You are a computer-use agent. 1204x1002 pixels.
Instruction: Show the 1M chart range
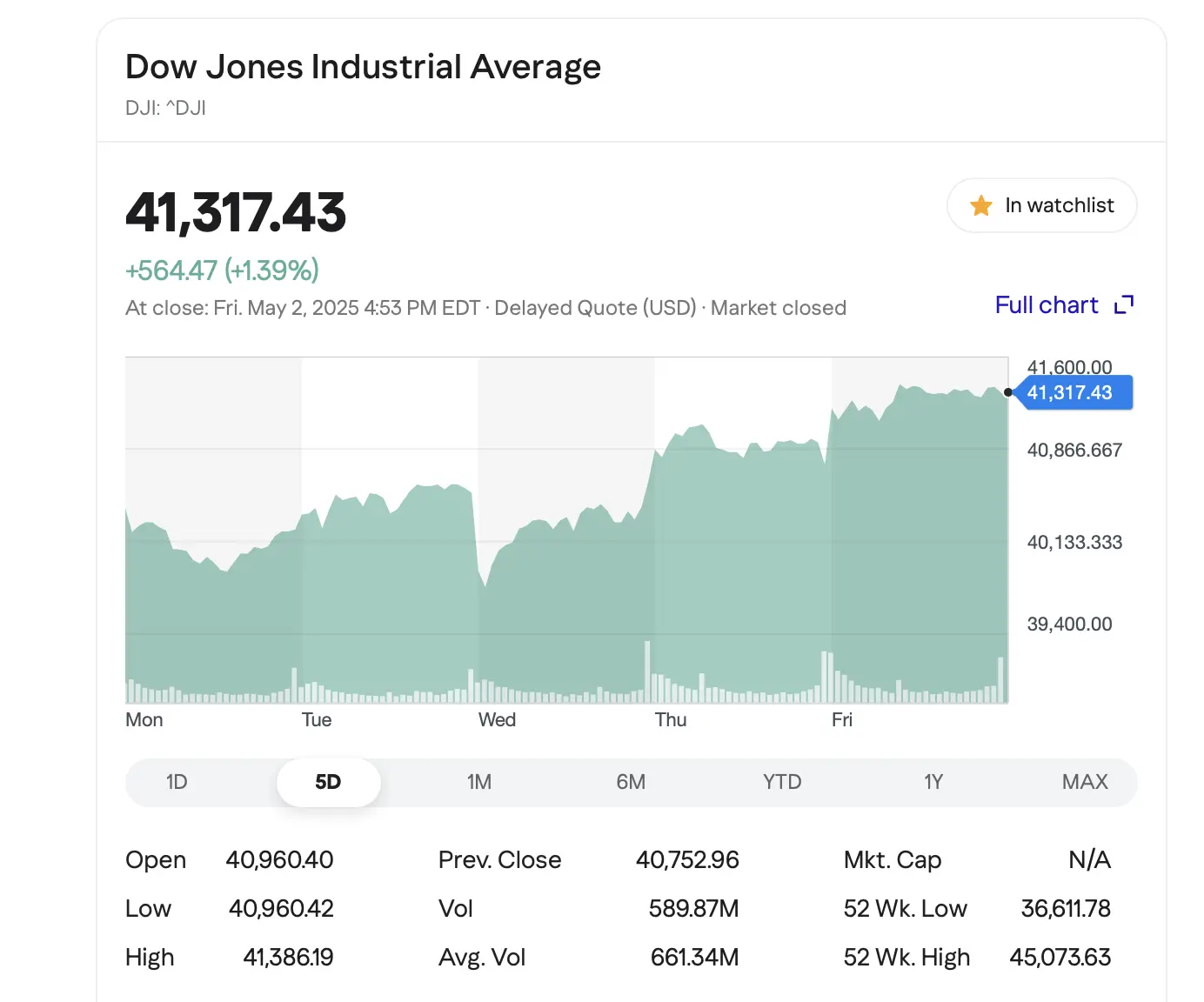click(x=479, y=782)
